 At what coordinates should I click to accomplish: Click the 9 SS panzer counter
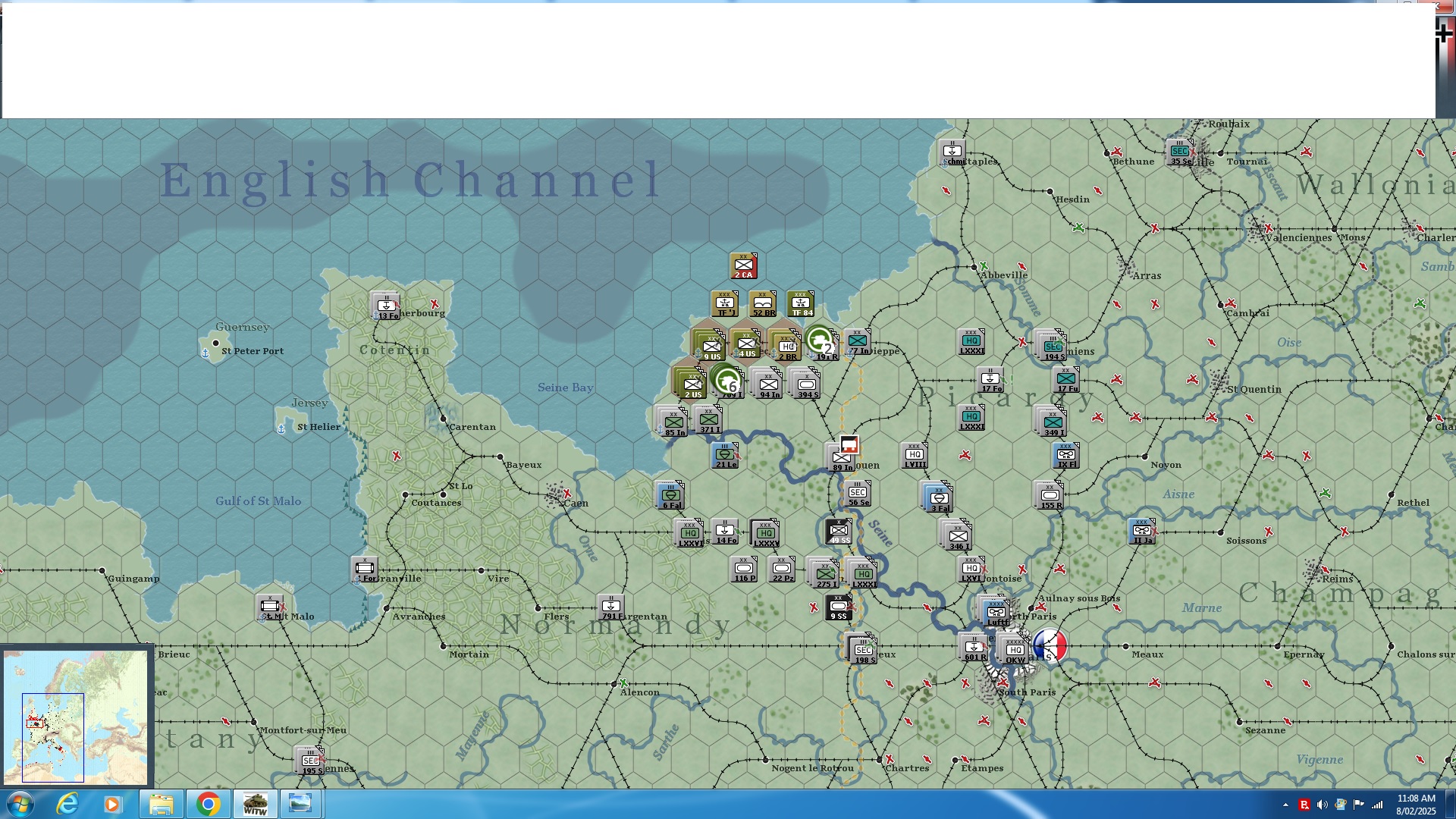click(838, 607)
